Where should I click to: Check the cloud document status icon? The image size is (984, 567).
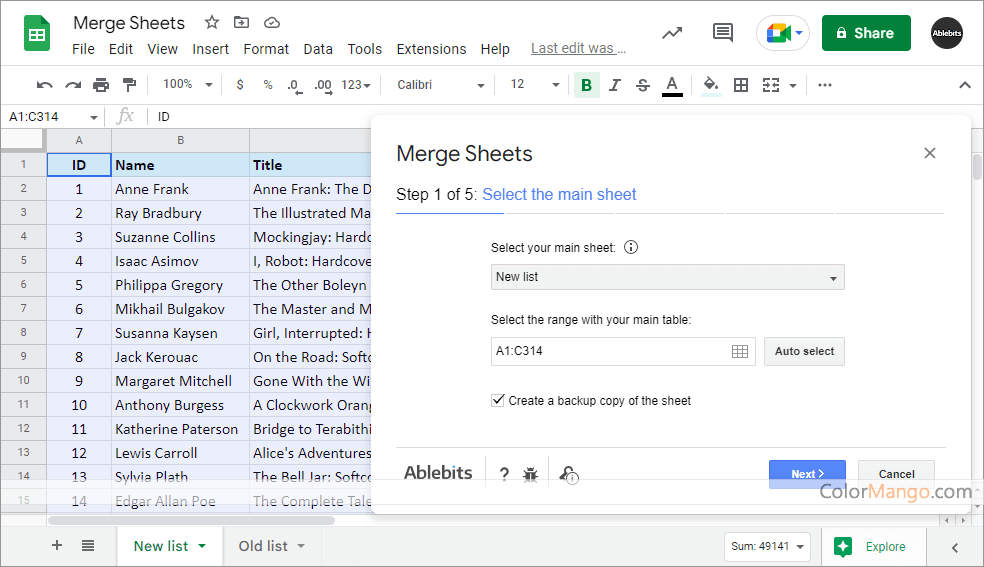272,23
